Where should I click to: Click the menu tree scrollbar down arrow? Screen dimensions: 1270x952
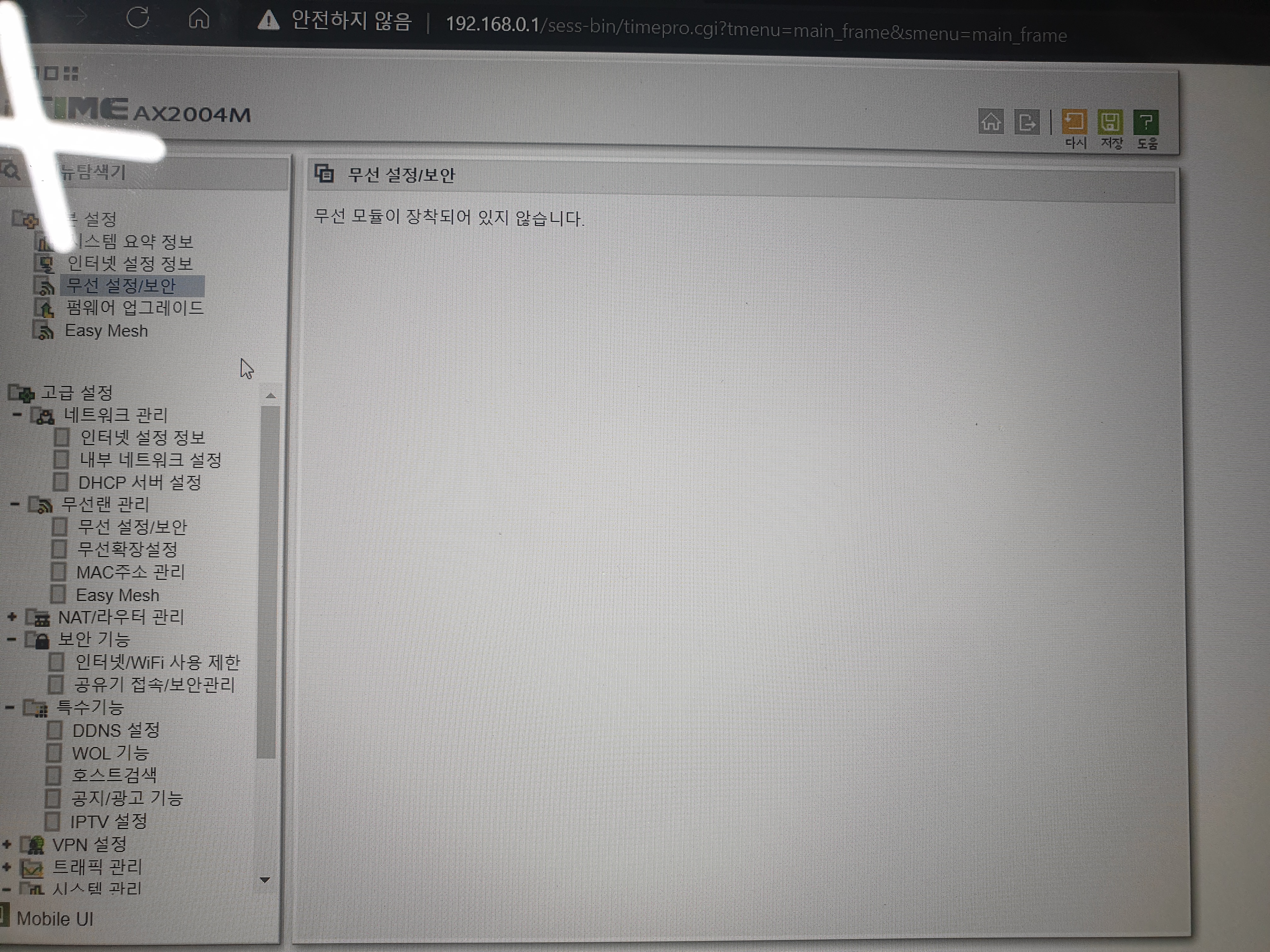[265, 880]
